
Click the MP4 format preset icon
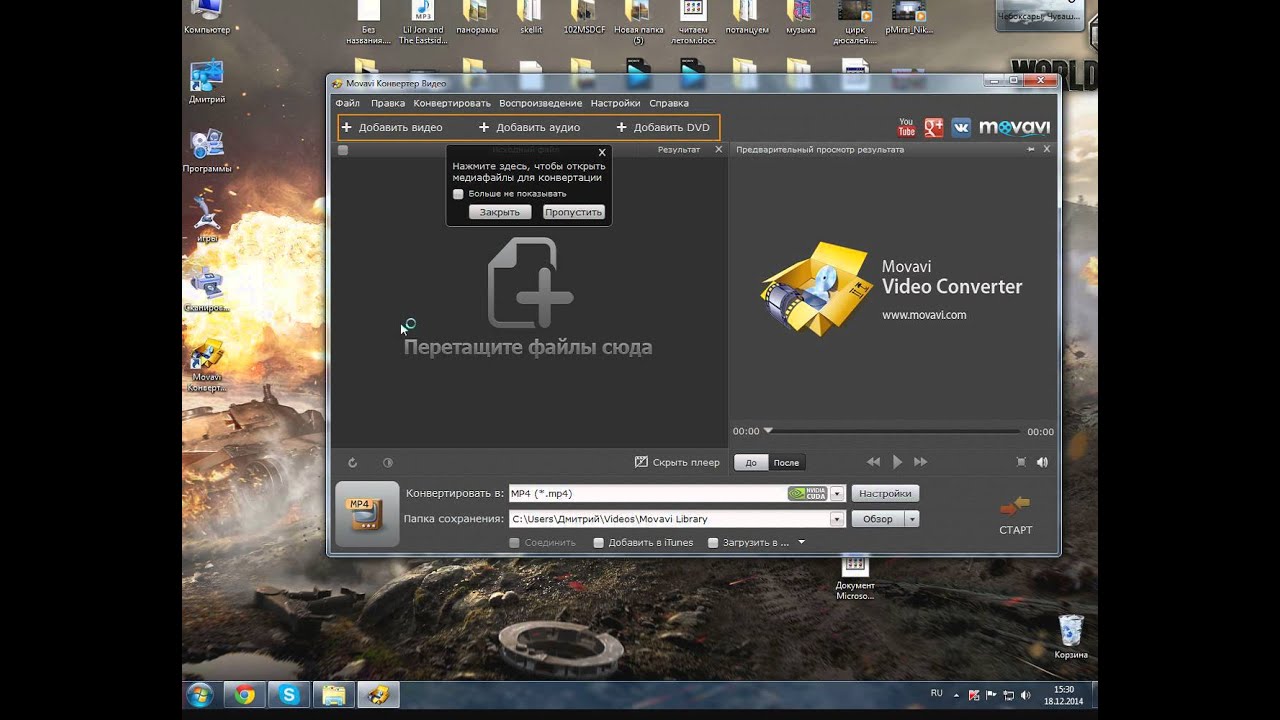367,514
